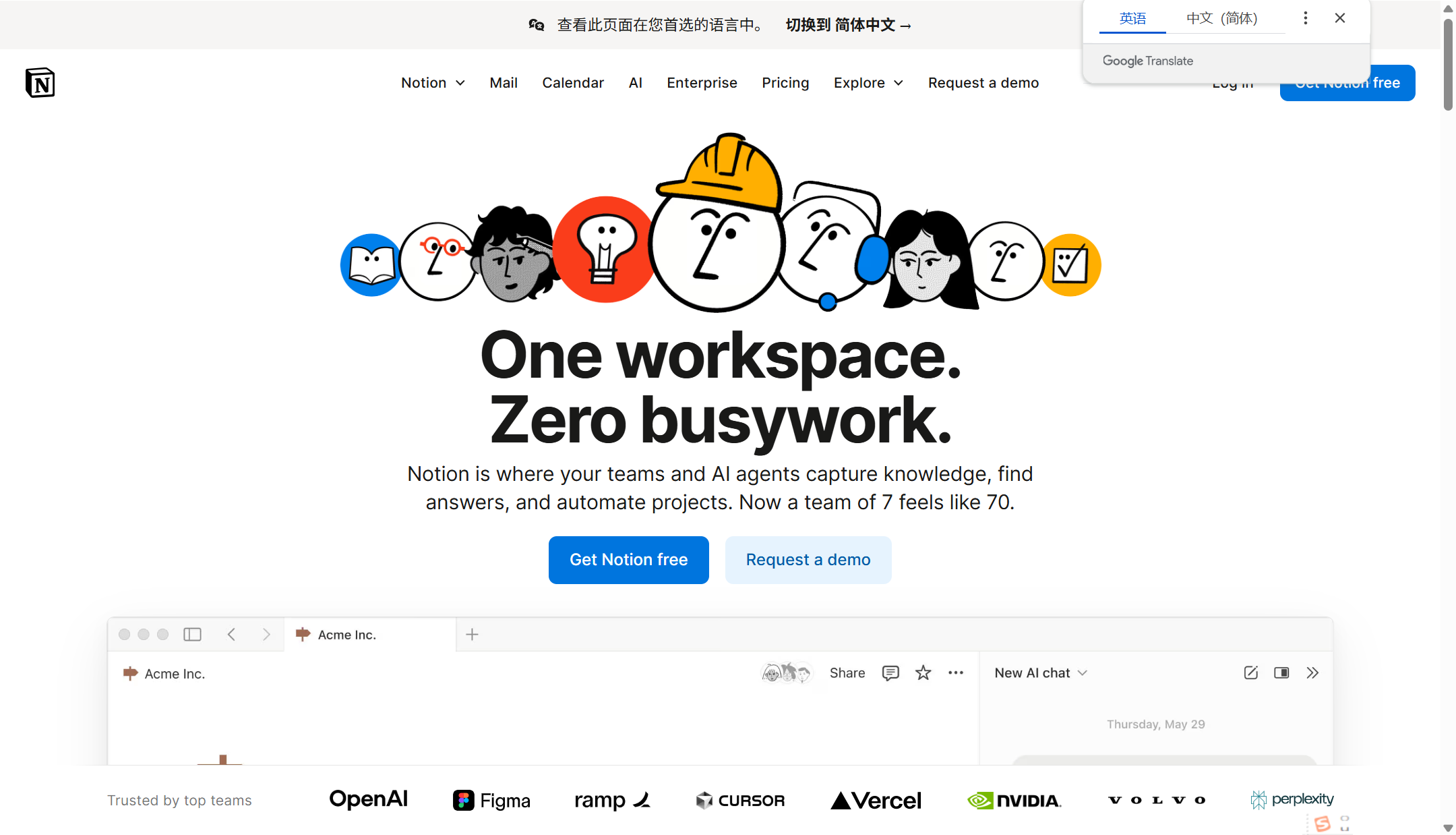The image size is (1456, 835).
Task: Click the Request a demo button
Action: [808, 560]
